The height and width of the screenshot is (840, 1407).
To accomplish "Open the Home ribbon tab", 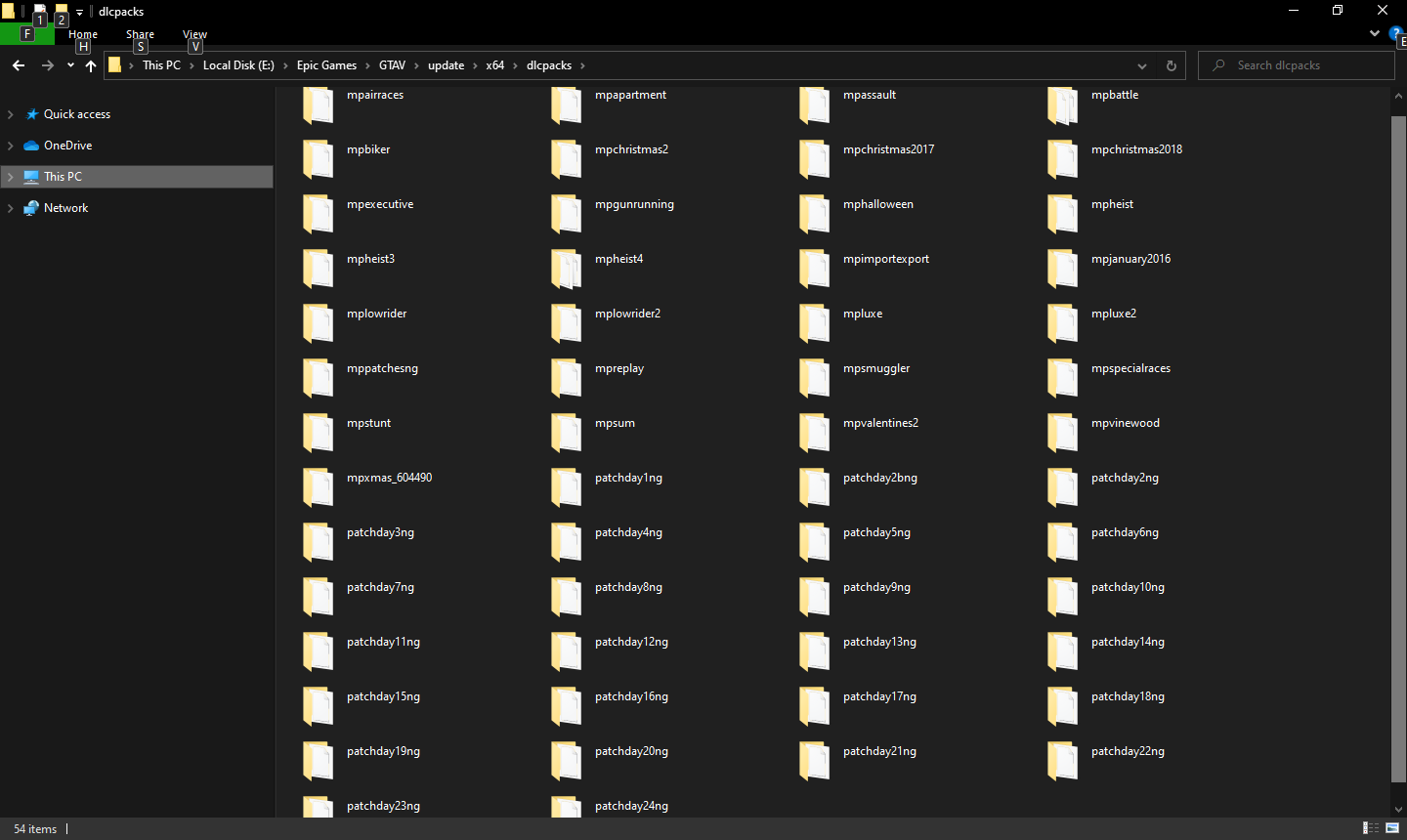I will tap(83, 34).
